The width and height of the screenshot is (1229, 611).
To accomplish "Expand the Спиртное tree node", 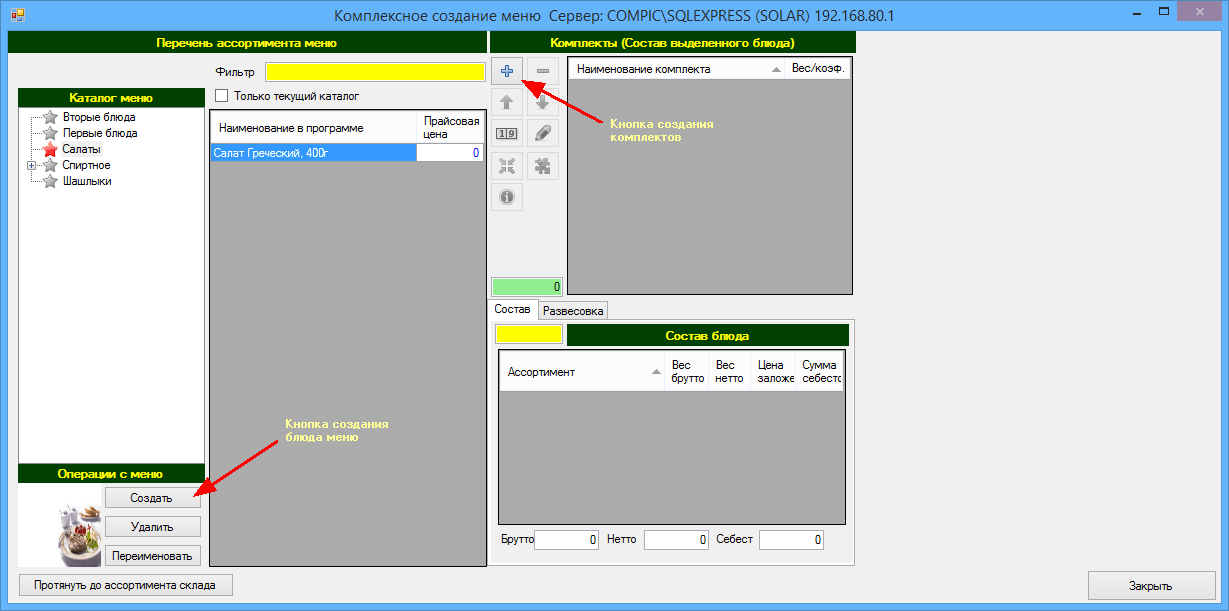I will point(32,165).
